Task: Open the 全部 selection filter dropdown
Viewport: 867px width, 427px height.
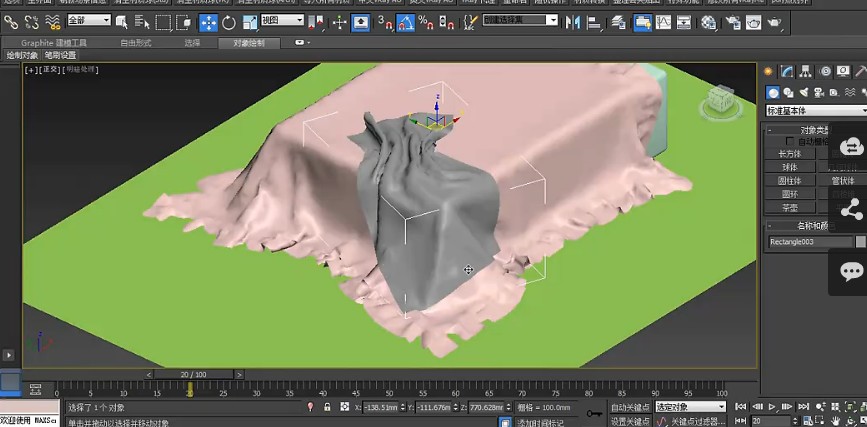Action: [x=88, y=20]
